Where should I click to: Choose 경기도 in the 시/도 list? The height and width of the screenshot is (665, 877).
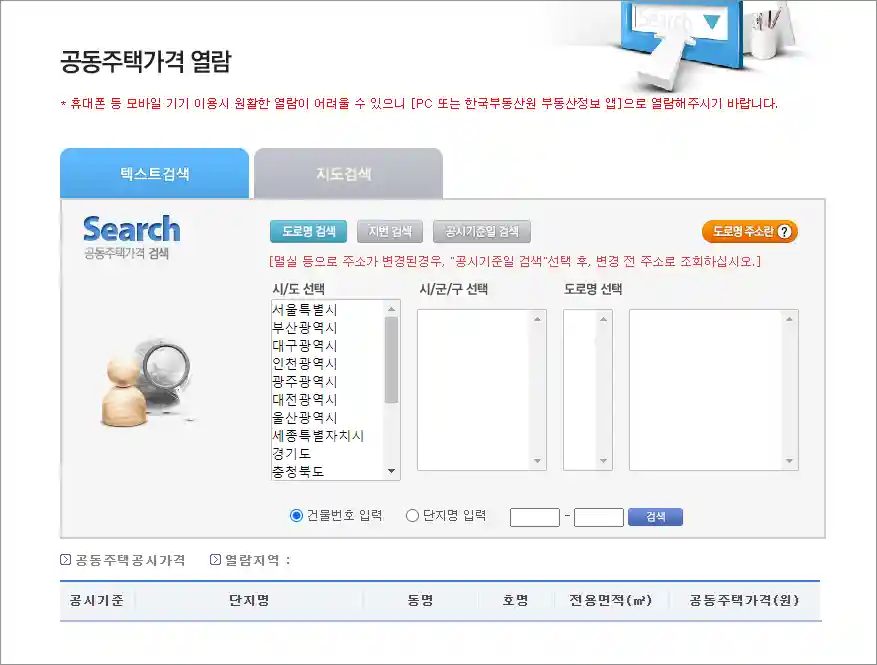[x=291, y=453]
